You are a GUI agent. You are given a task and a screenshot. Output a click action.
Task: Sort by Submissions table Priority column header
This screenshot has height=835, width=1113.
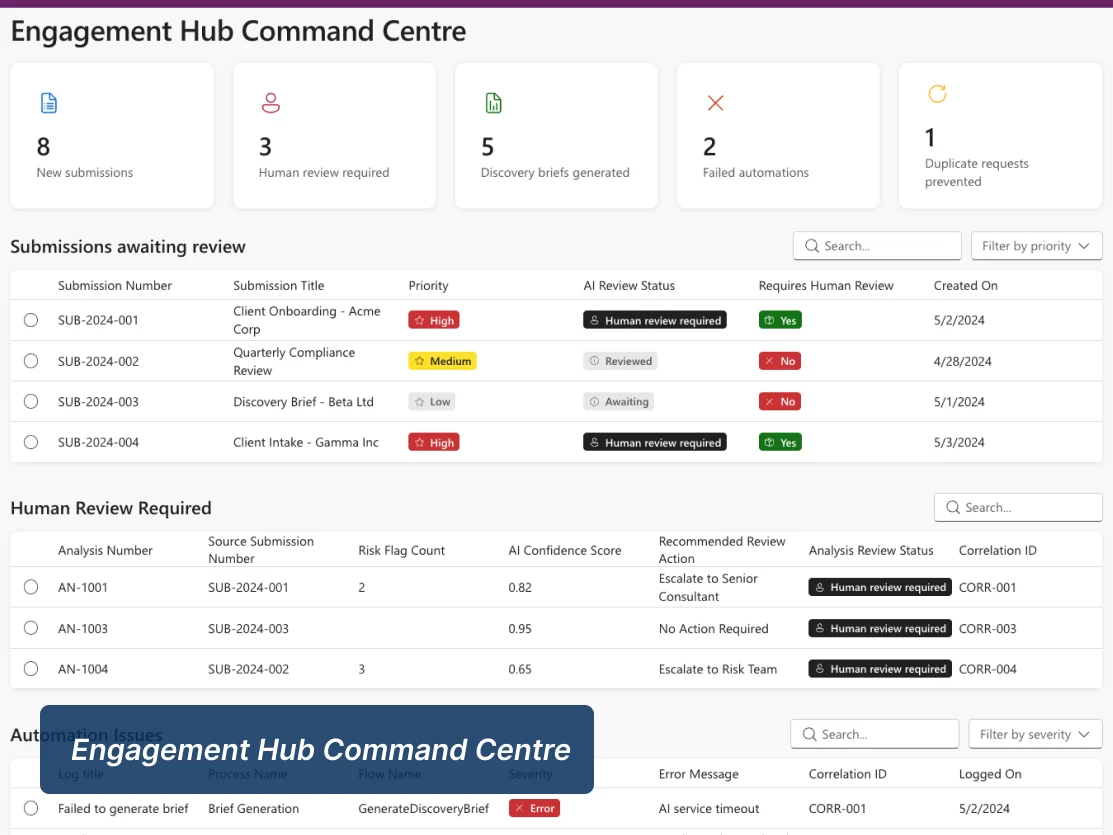tap(428, 285)
